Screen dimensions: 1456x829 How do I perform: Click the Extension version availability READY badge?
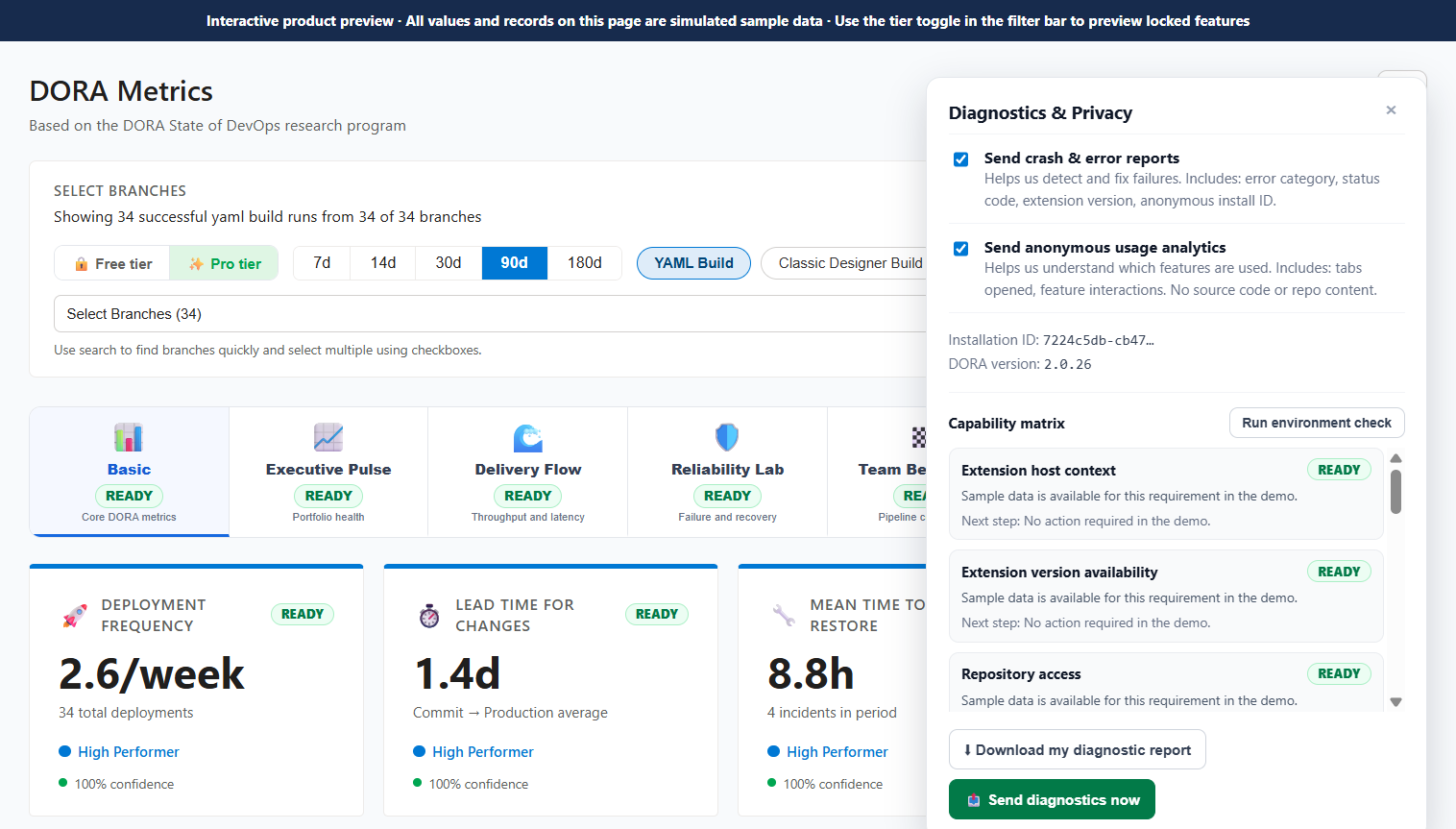tap(1339, 572)
